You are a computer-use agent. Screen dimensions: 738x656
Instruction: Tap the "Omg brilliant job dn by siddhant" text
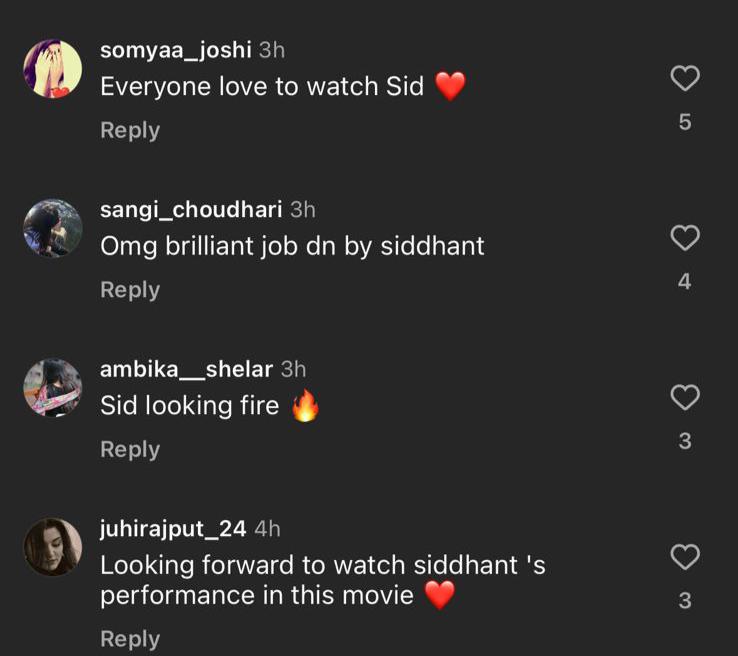pyautogui.click(x=292, y=246)
